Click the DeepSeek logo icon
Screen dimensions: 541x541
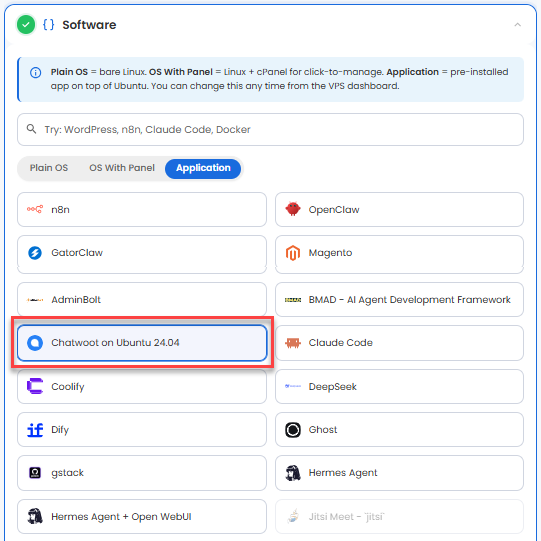pyautogui.click(x=293, y=386)
